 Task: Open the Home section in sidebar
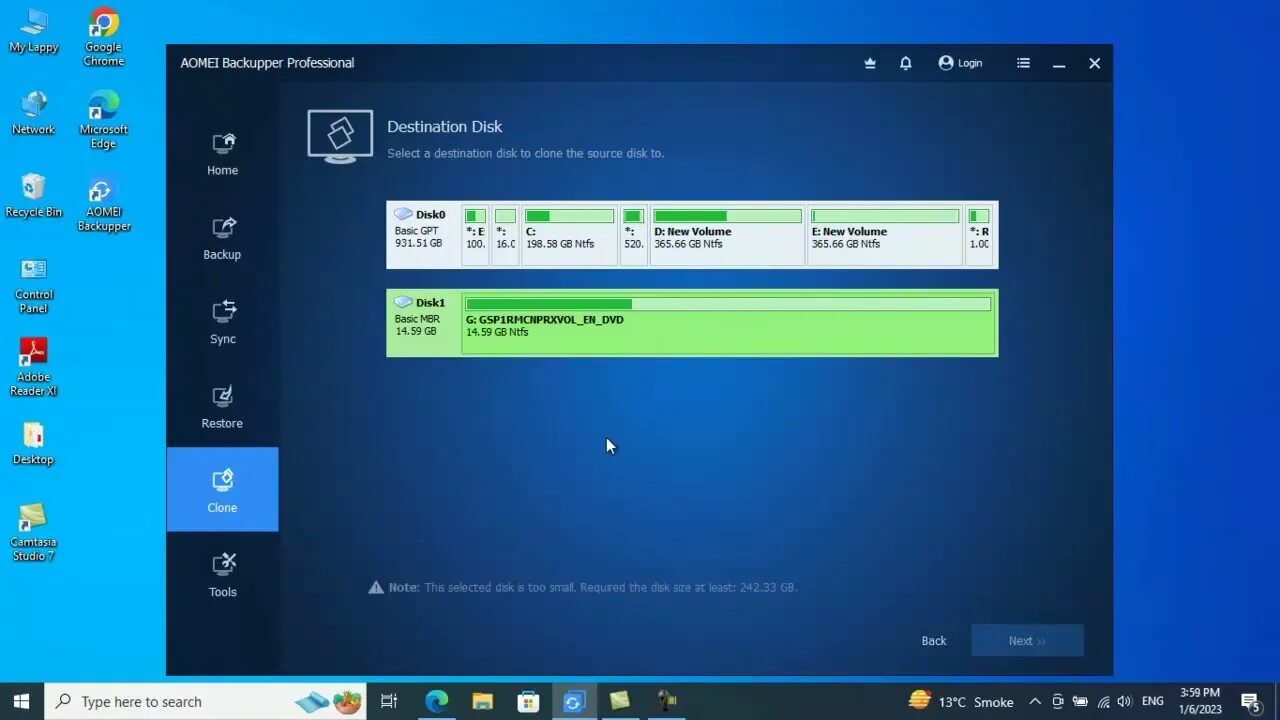click(x=222, y=153)
